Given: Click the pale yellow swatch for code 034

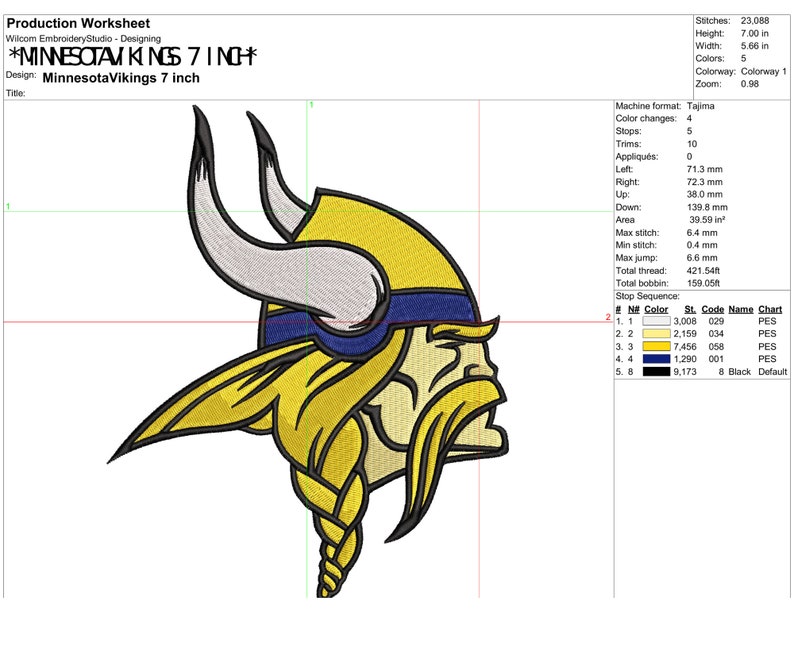Looking at the screenshot, I should pos(656,334).
